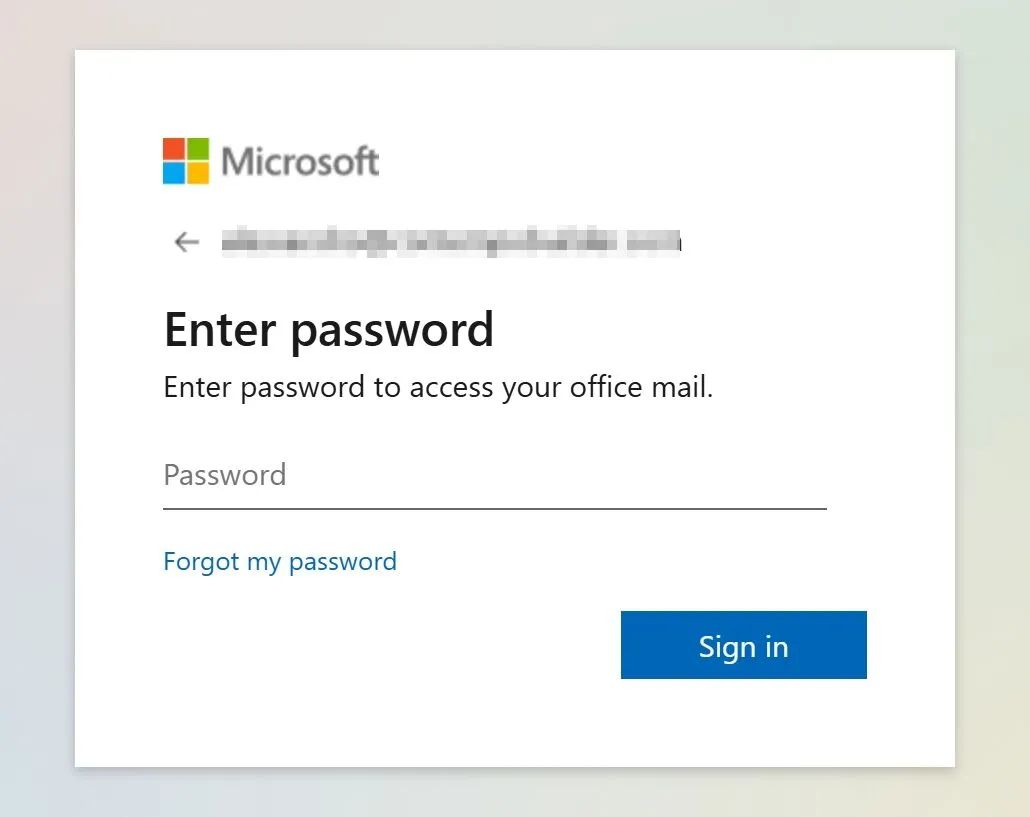Select the blurred email address next to the arrow
The height and width of the screenshot is (817, 1030).
451,242
